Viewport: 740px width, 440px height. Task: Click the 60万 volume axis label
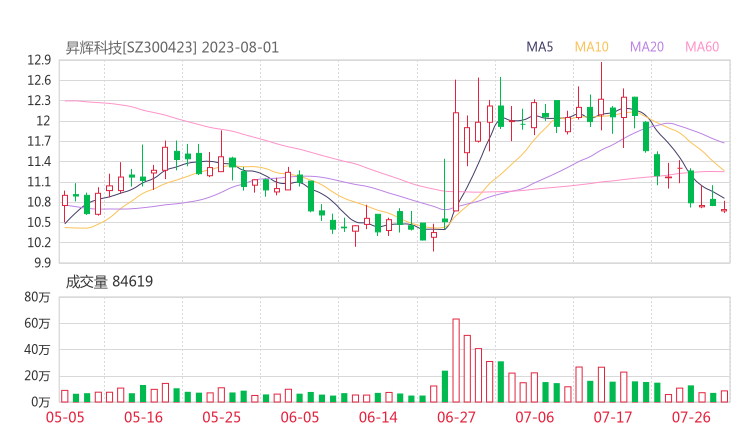pyautogui.click(x=37, y=323)
